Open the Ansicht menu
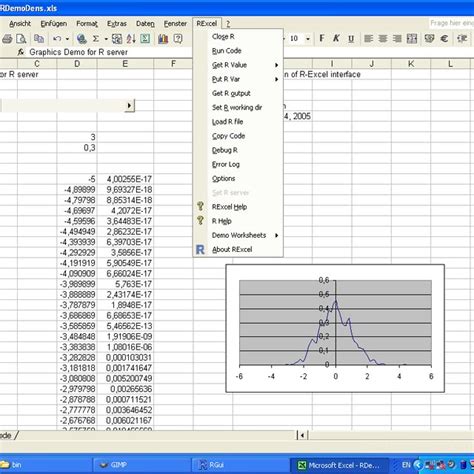 tap(20, 24)
